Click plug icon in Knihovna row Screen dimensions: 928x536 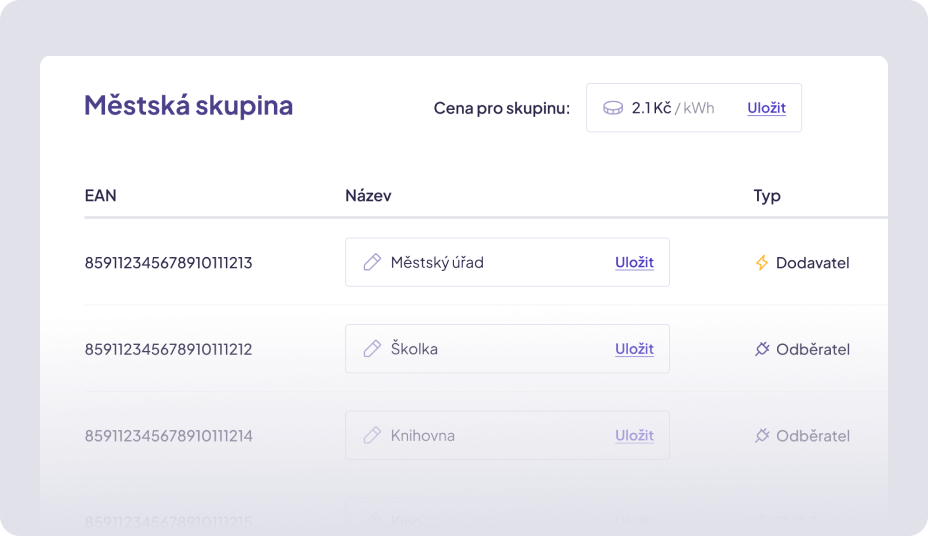pyautogui.click(x=762, y=435)
